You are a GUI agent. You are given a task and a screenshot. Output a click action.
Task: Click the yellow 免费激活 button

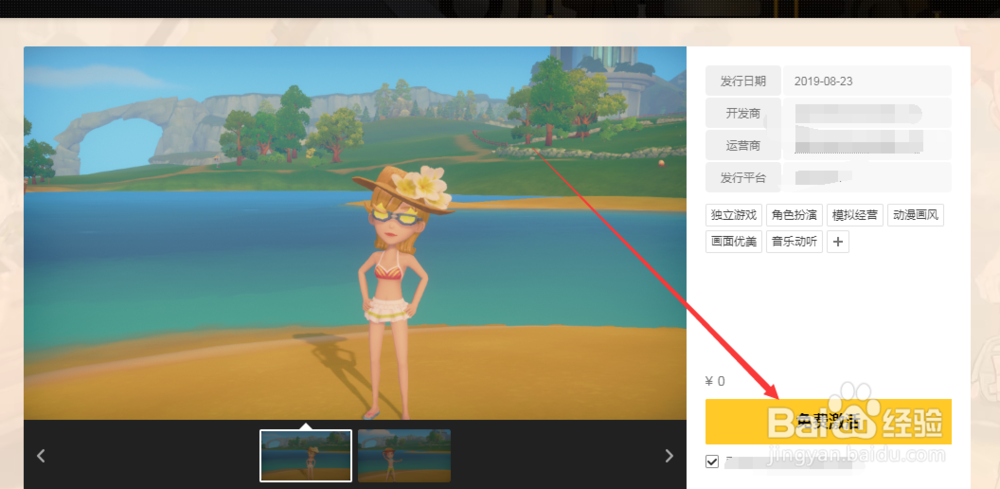pyautogui.click(x=828, y=421)
